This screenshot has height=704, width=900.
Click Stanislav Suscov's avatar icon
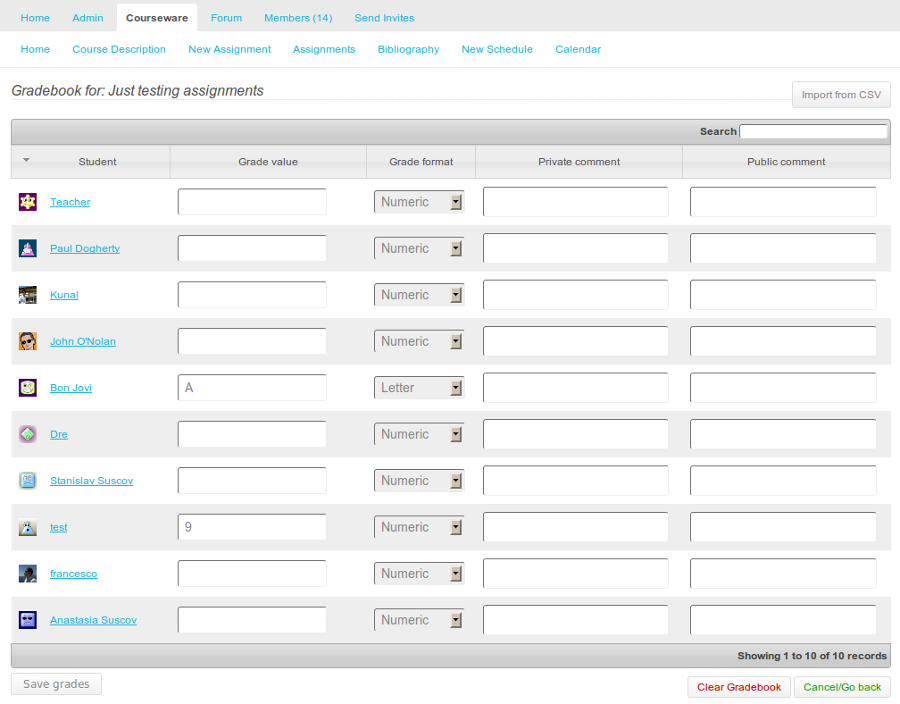click(x=28, y=481)
